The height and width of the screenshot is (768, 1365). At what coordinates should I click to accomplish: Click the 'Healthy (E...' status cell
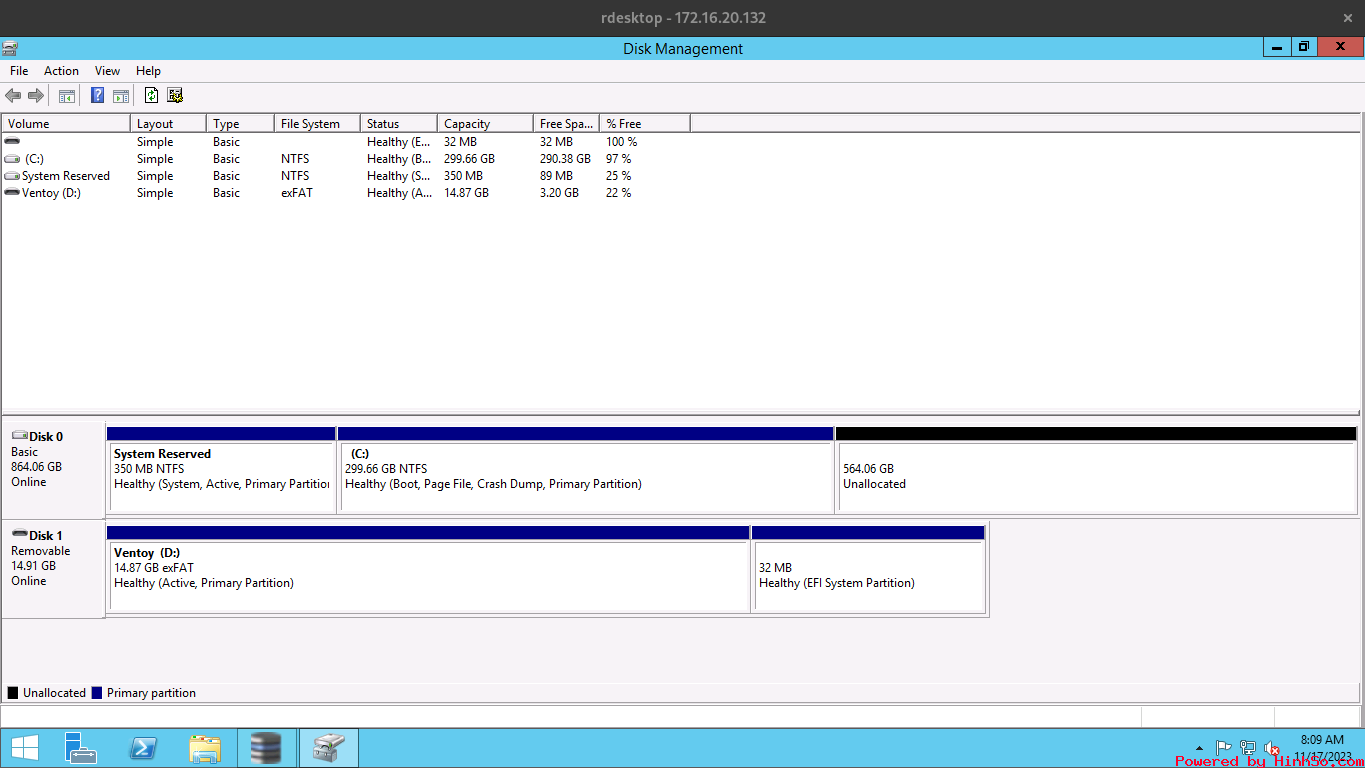(399, 142)
